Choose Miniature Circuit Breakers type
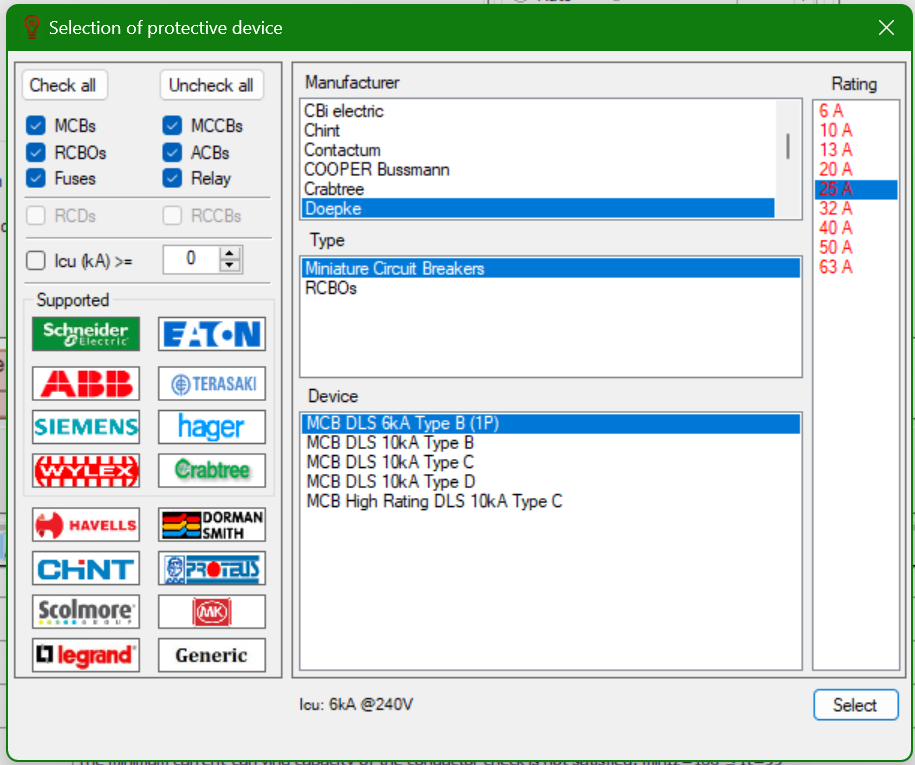 click(551, 268)
